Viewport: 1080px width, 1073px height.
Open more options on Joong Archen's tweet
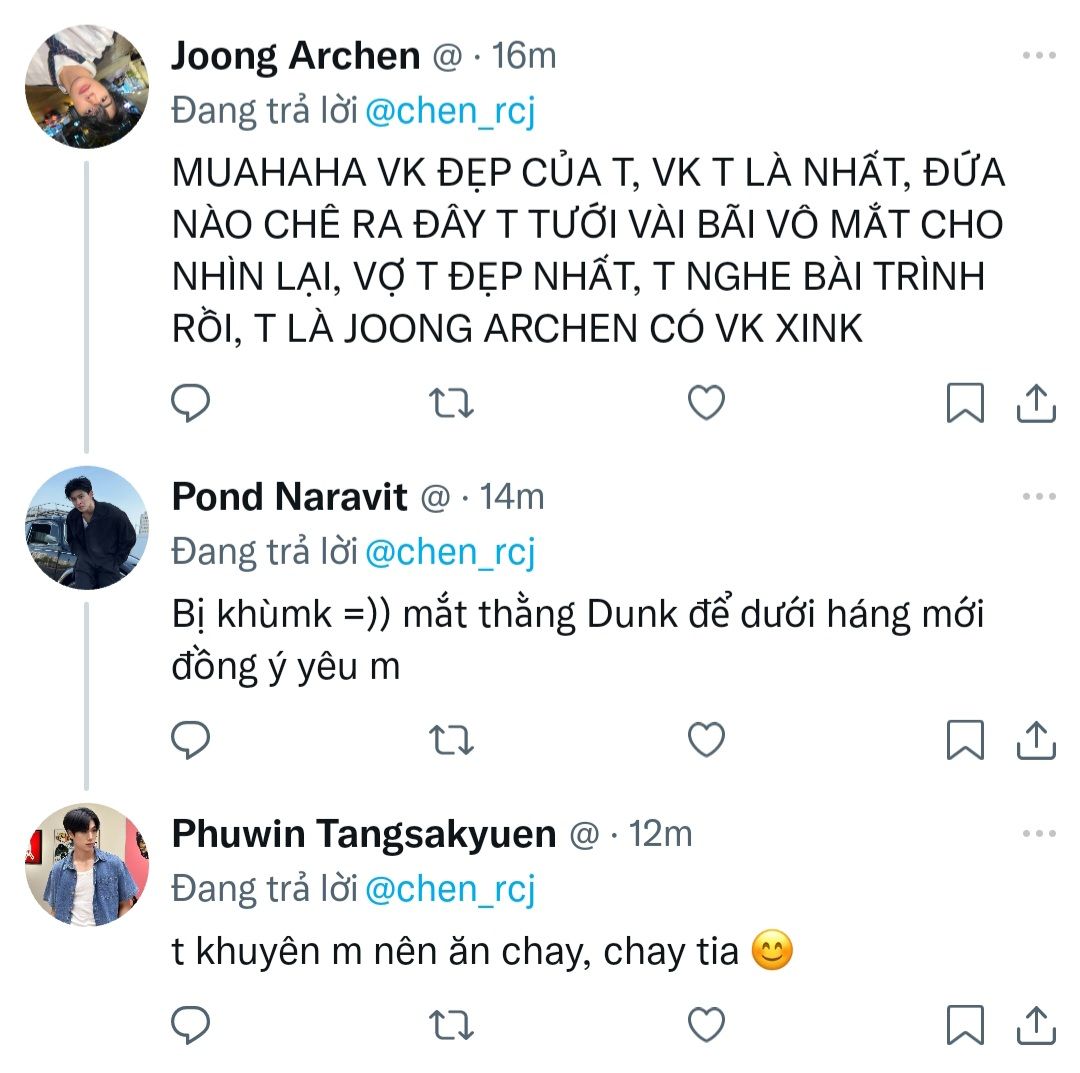[x=1039, y=56]
